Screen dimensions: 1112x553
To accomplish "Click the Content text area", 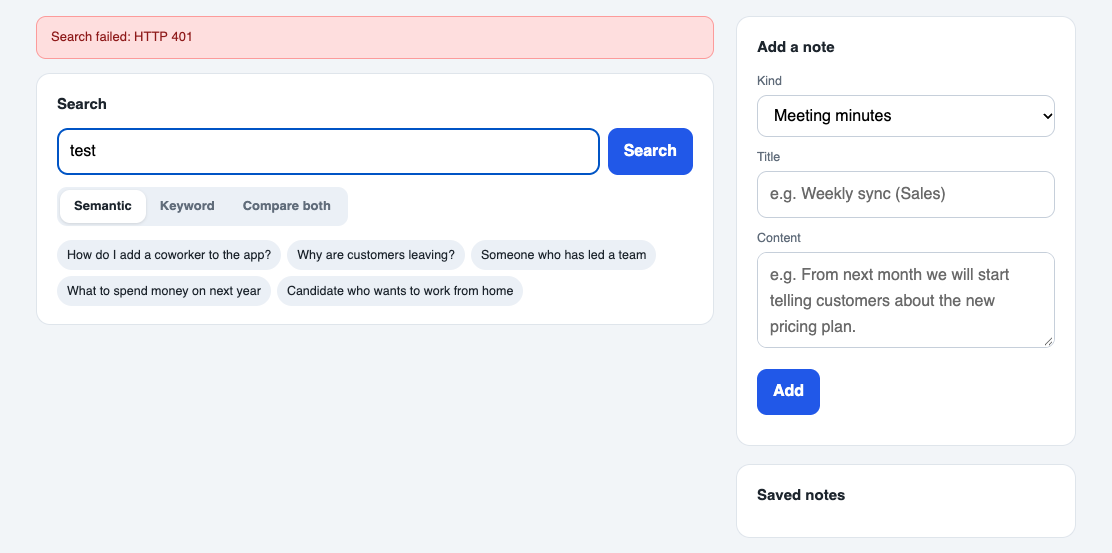I will click(906, 300).
